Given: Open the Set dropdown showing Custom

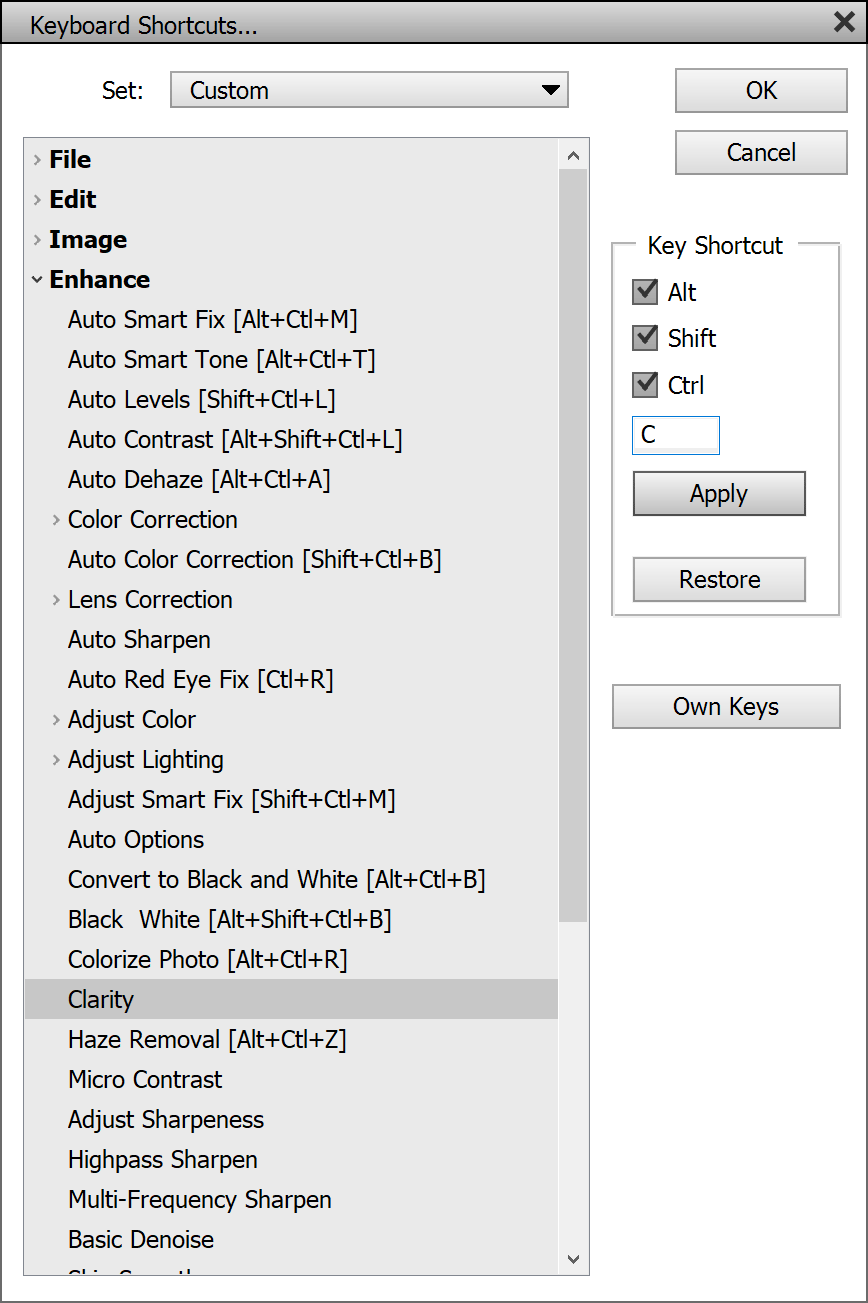Looking at the screenshot, I should (369, 90).
